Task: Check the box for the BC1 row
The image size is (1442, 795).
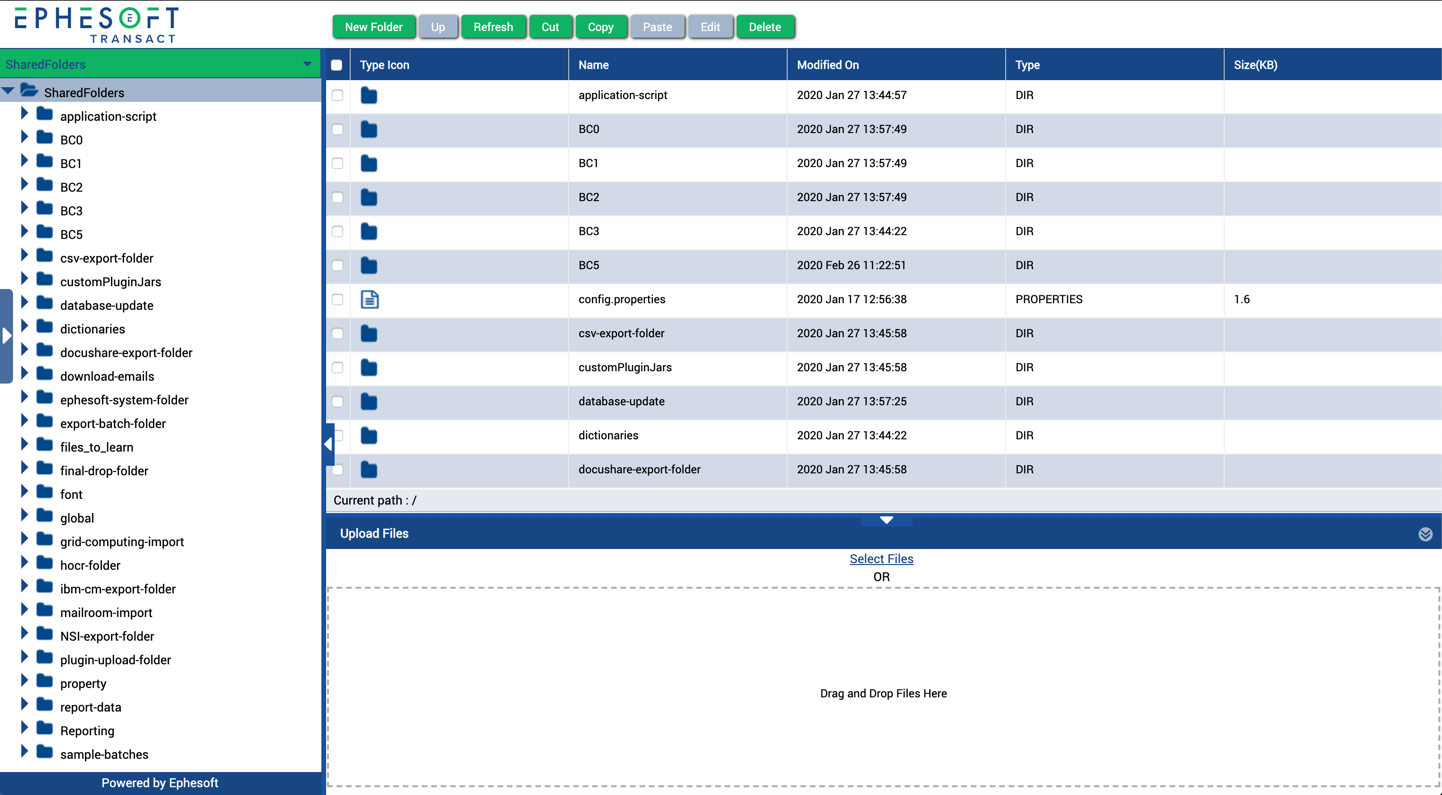Action: (337, 164)
